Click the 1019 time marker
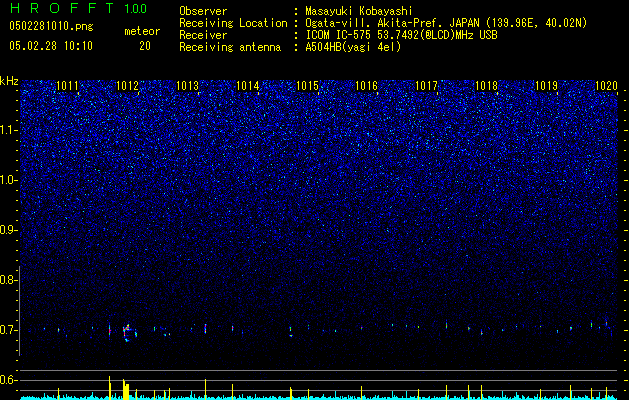 546,86
